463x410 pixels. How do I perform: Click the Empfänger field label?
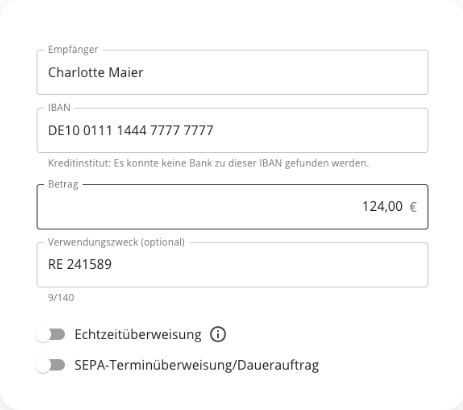[73, 50]
